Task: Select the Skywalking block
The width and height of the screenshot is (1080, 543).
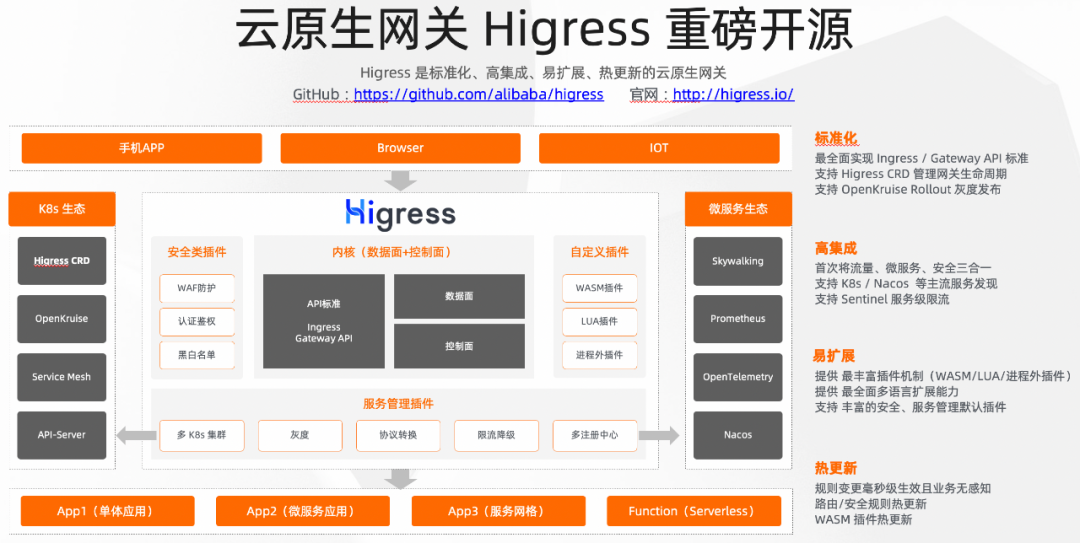Action: pos(738,261)
